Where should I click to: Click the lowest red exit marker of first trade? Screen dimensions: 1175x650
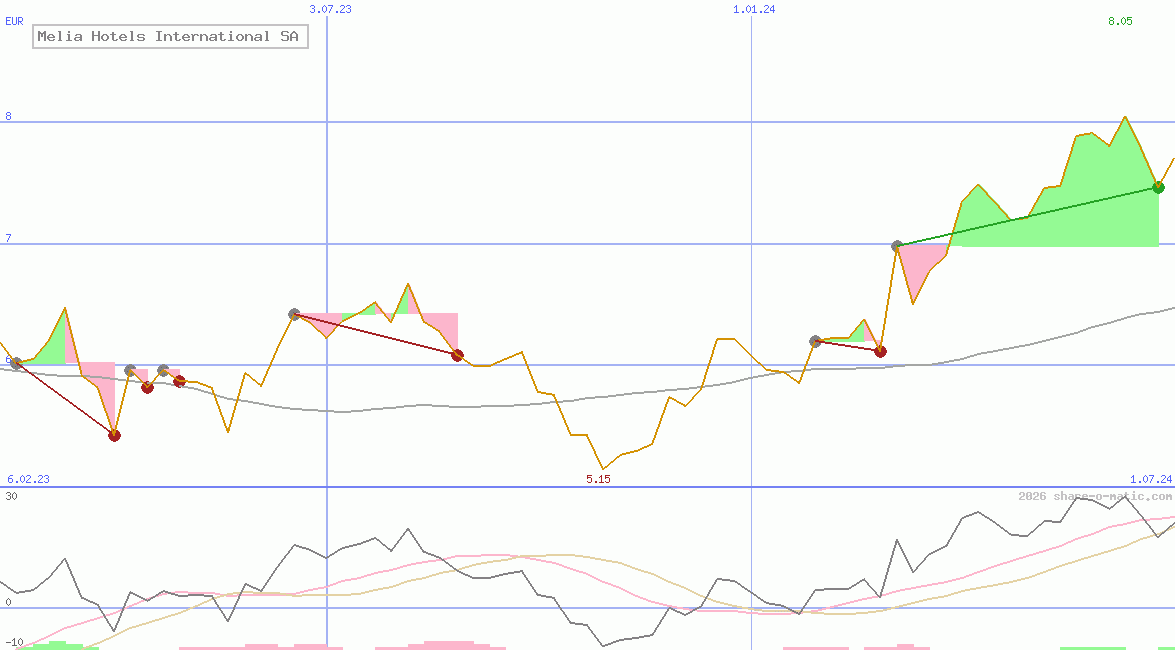click(114, 435)
